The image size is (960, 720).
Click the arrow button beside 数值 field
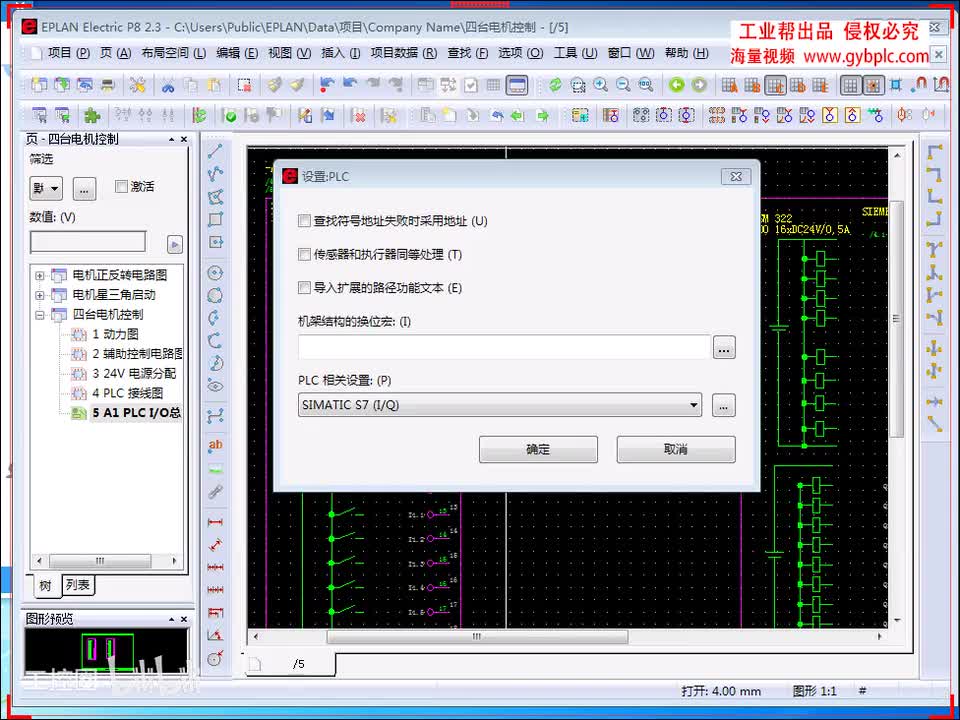pyautogui.click(x=174, y=244)
